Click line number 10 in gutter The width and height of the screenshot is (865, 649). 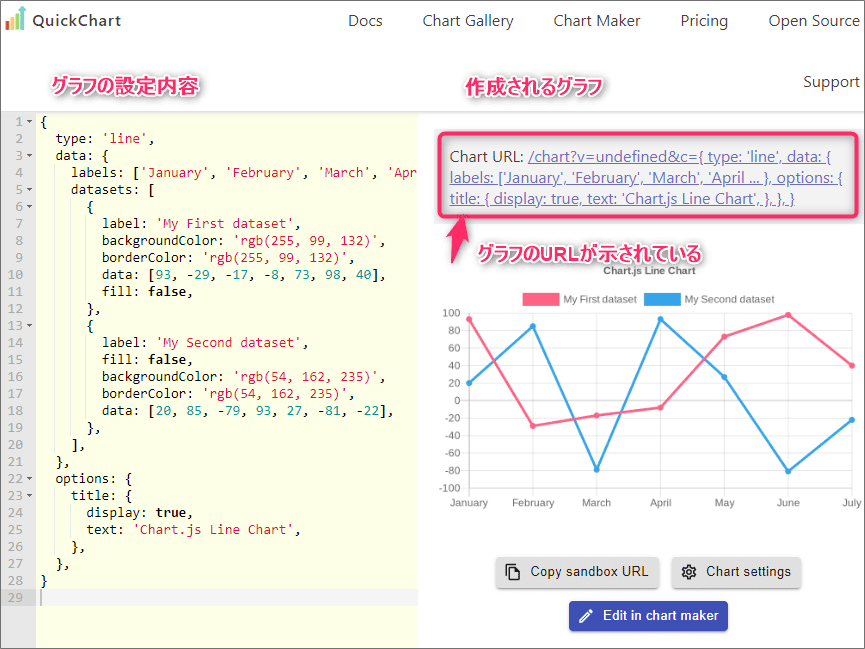(15, 275)
